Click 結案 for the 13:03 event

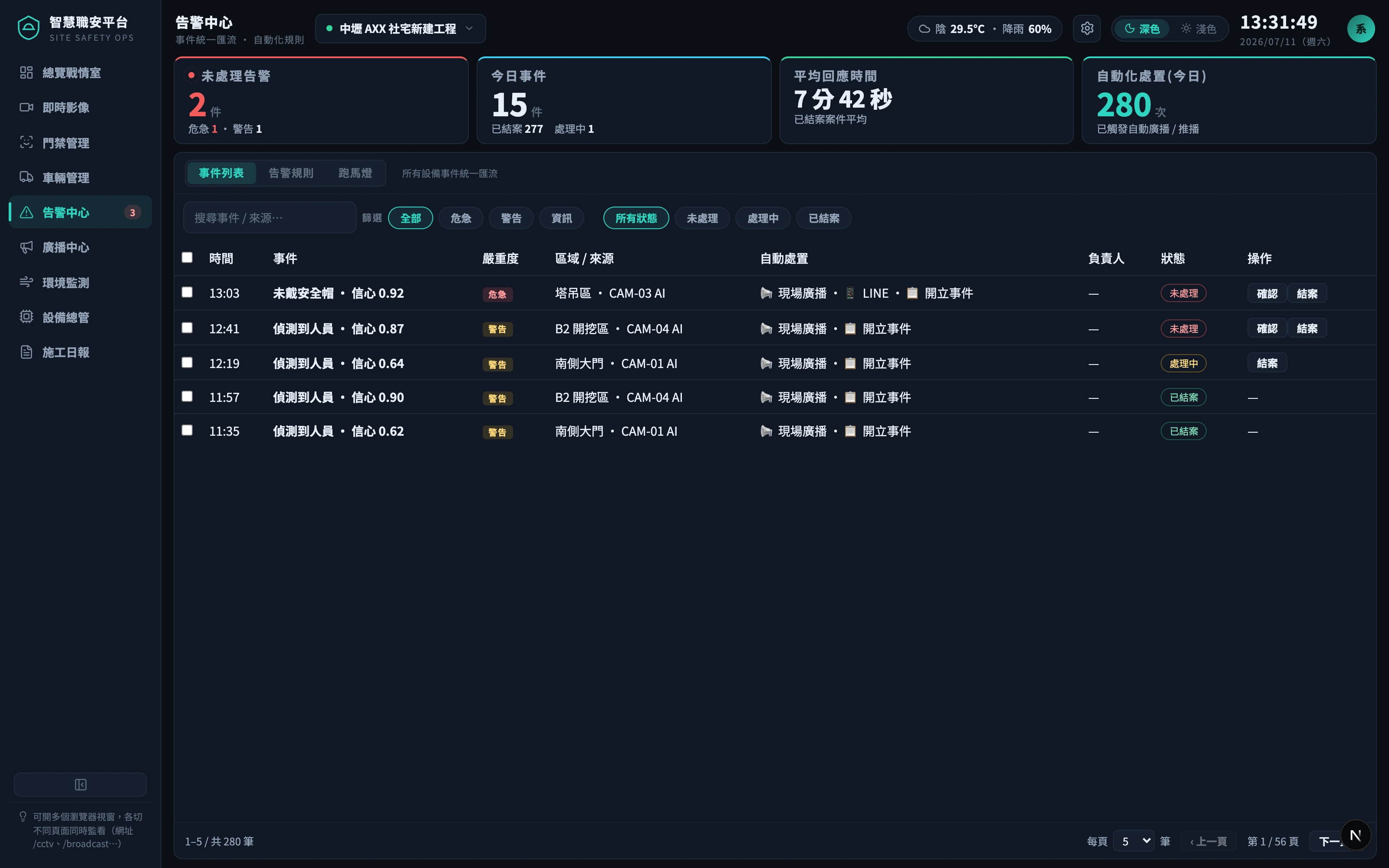tap(1307, 293)
